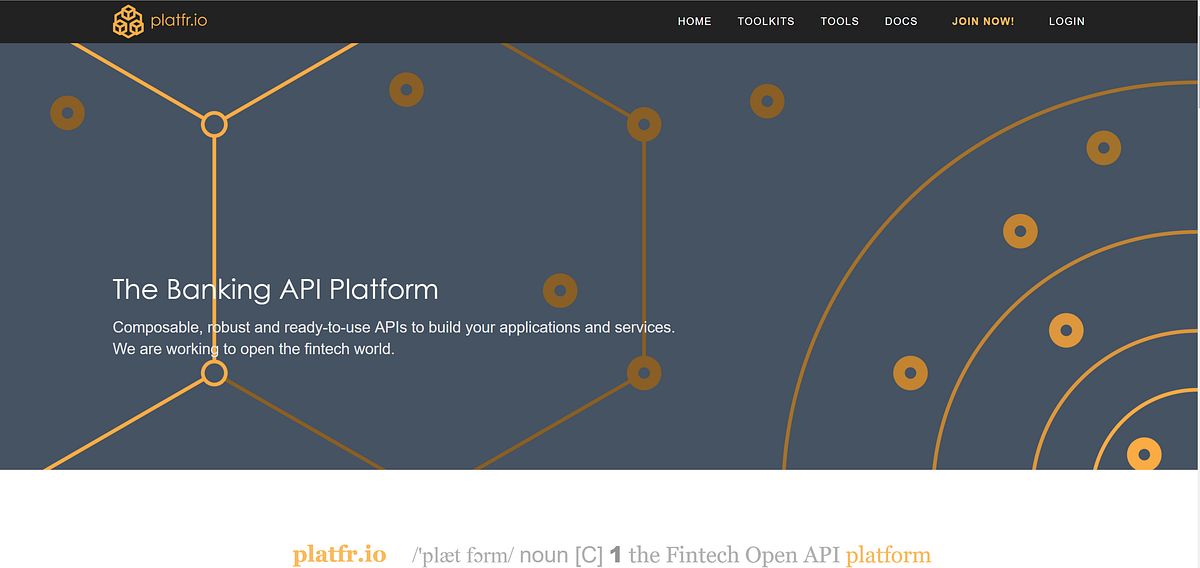
Task: Click the LOGIN link
Action: coord(1066,21)
